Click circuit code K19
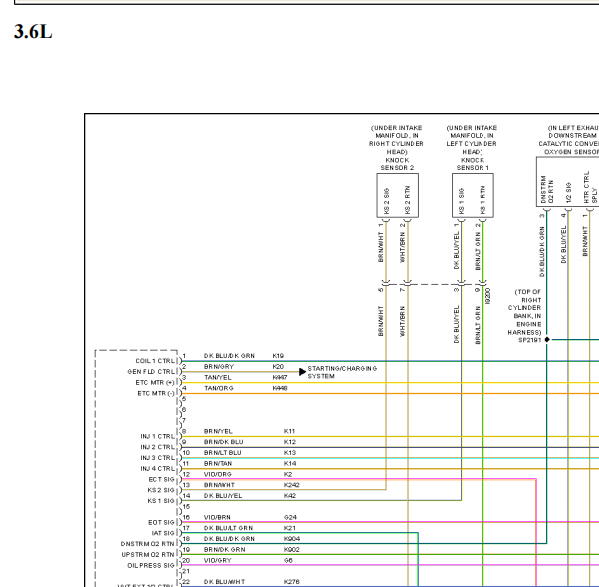This screenshot has width=599, height=587. (x=278, y=356)
